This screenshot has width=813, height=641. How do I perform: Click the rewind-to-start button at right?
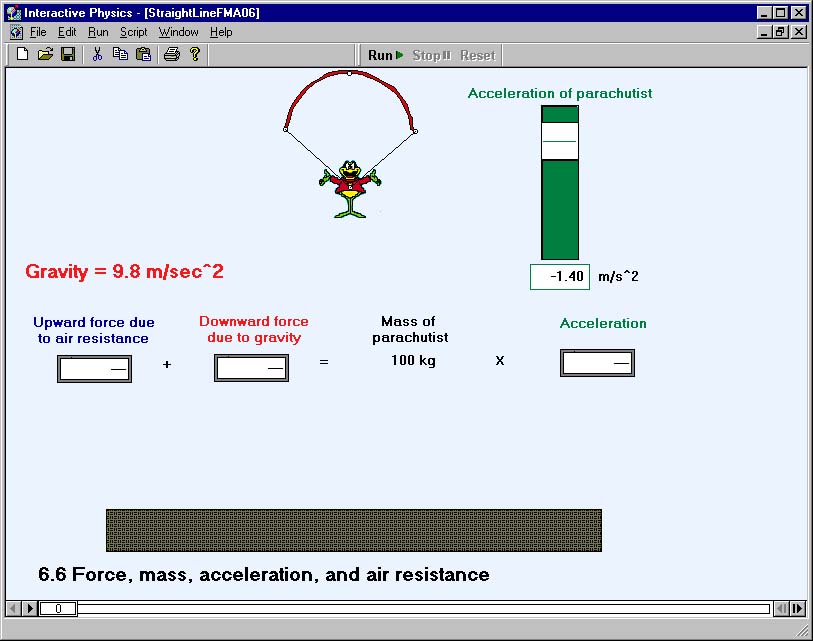pos(781,608)
